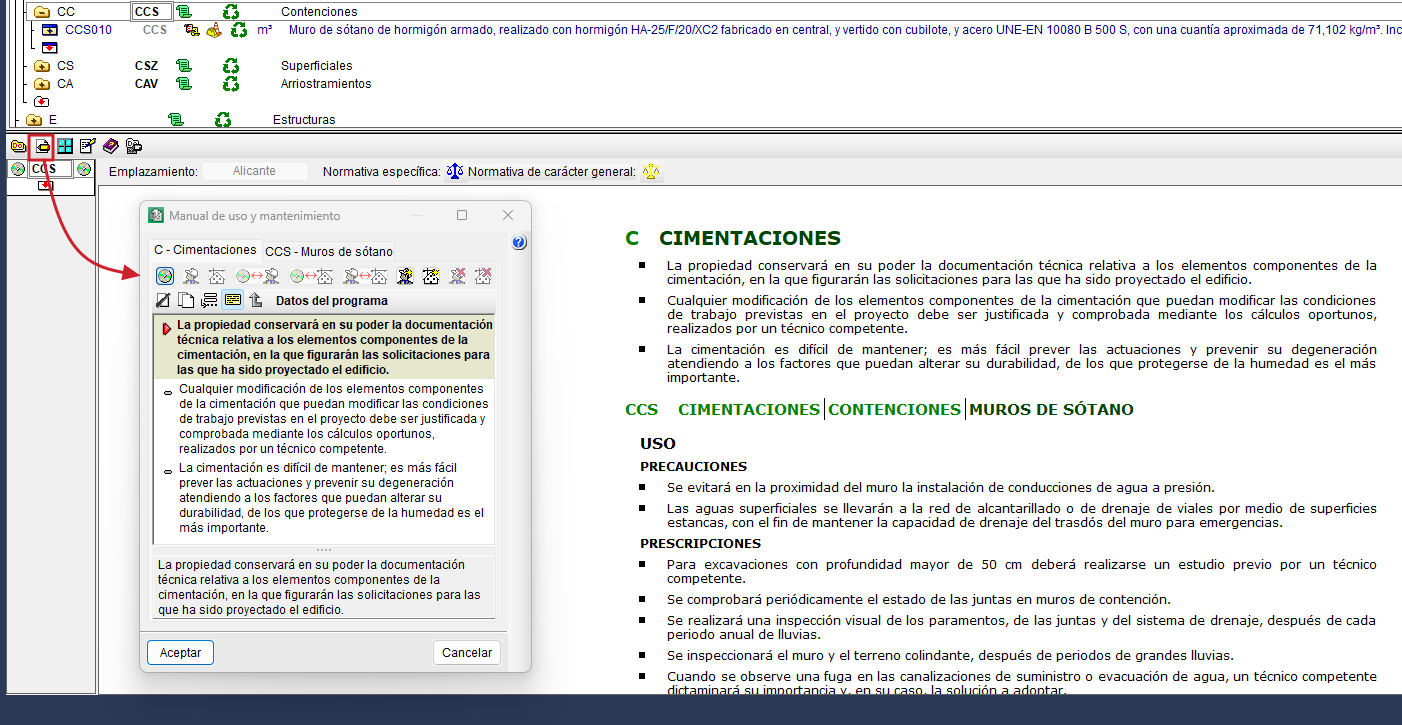1402x725 pixels.
Task: Click the 'CONTENCIONES' heading in the document
Action: coord(894,410)
